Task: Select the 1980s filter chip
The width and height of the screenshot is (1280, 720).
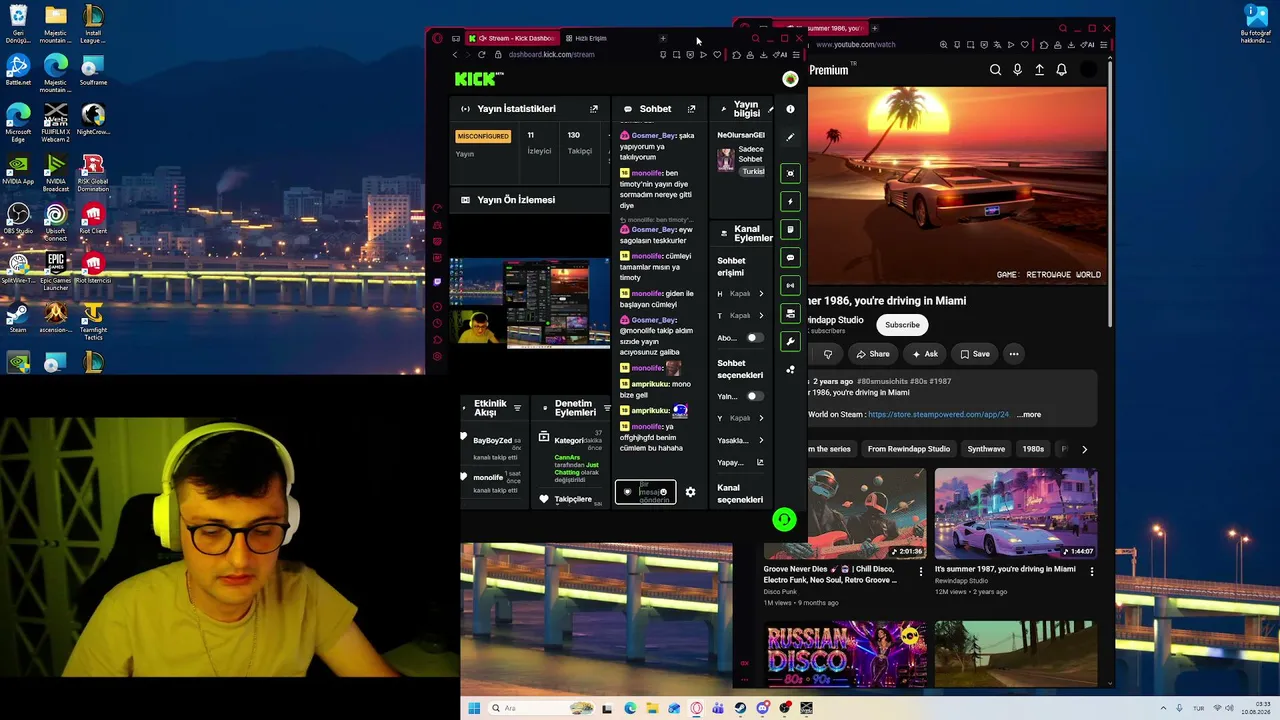Action: pos(1033,449)
